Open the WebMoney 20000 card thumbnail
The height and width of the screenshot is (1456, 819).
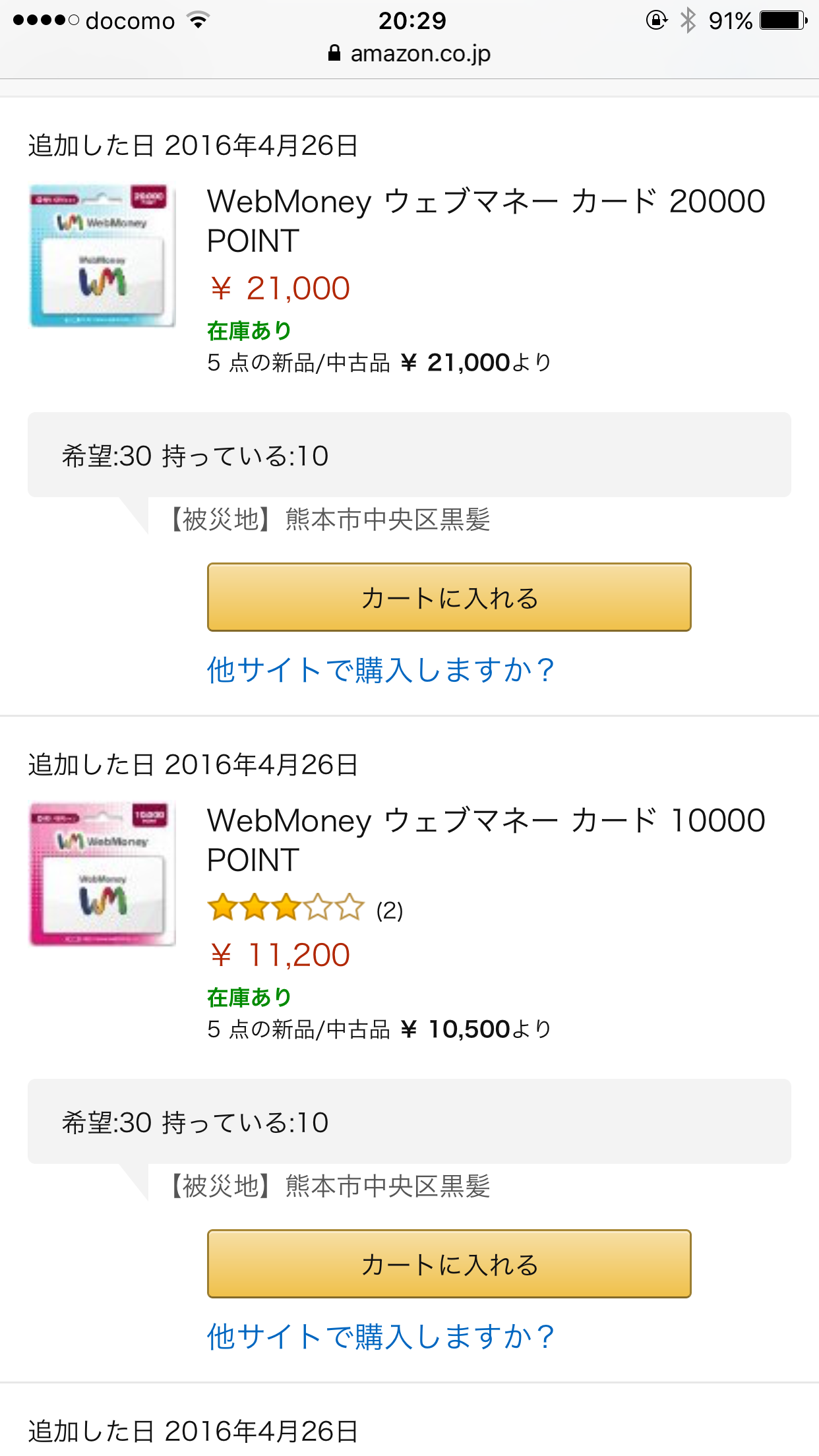[102, 256]
